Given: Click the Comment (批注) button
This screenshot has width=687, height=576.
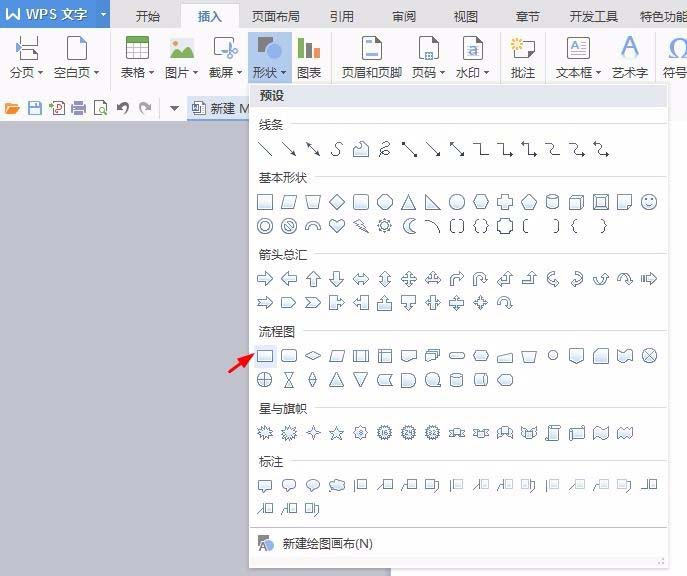Looking at the screenshot, I should [523, 58].
